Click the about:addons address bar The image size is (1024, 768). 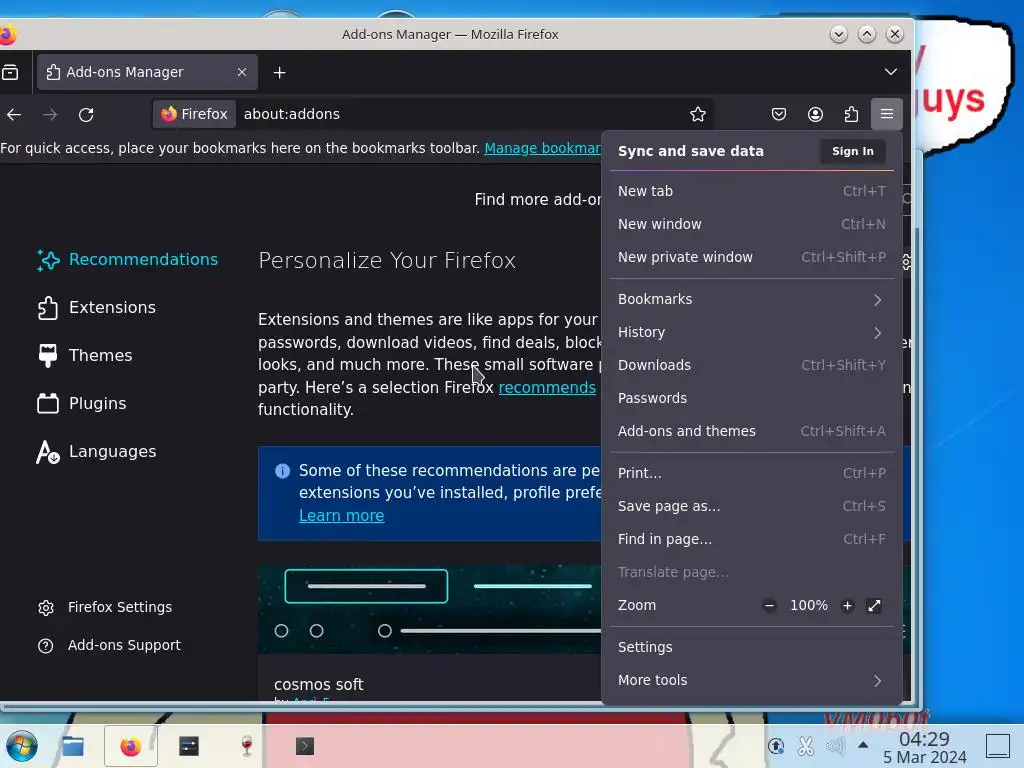click(457, 114)
